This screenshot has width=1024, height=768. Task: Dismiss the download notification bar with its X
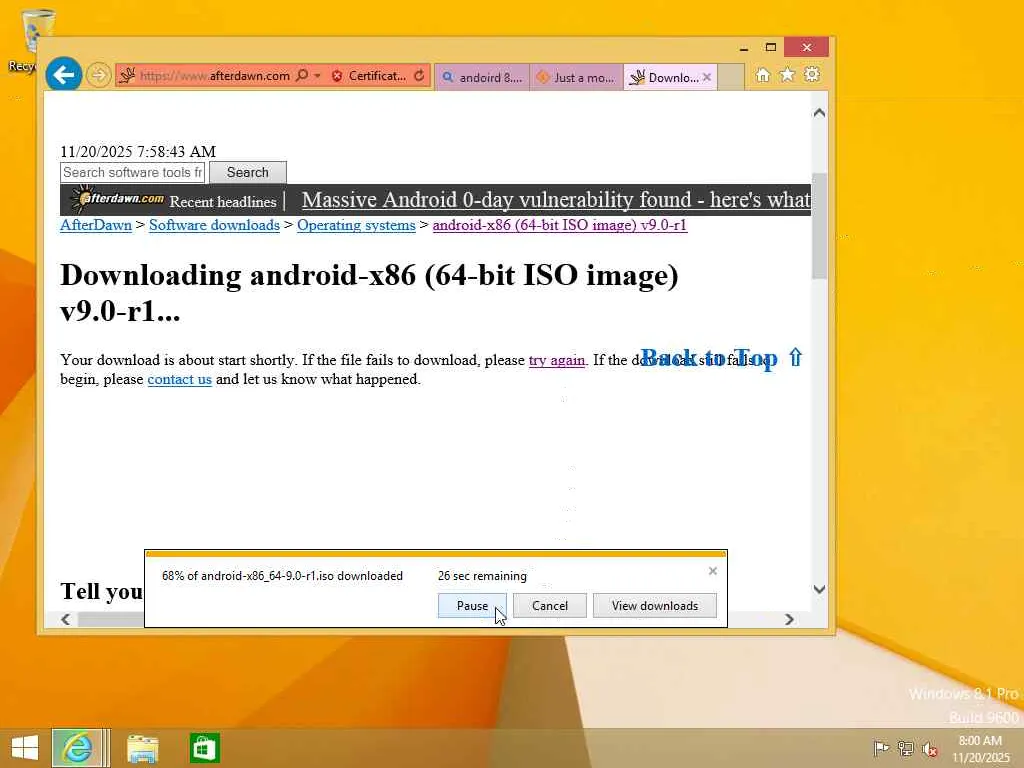[x=712, y=571]
